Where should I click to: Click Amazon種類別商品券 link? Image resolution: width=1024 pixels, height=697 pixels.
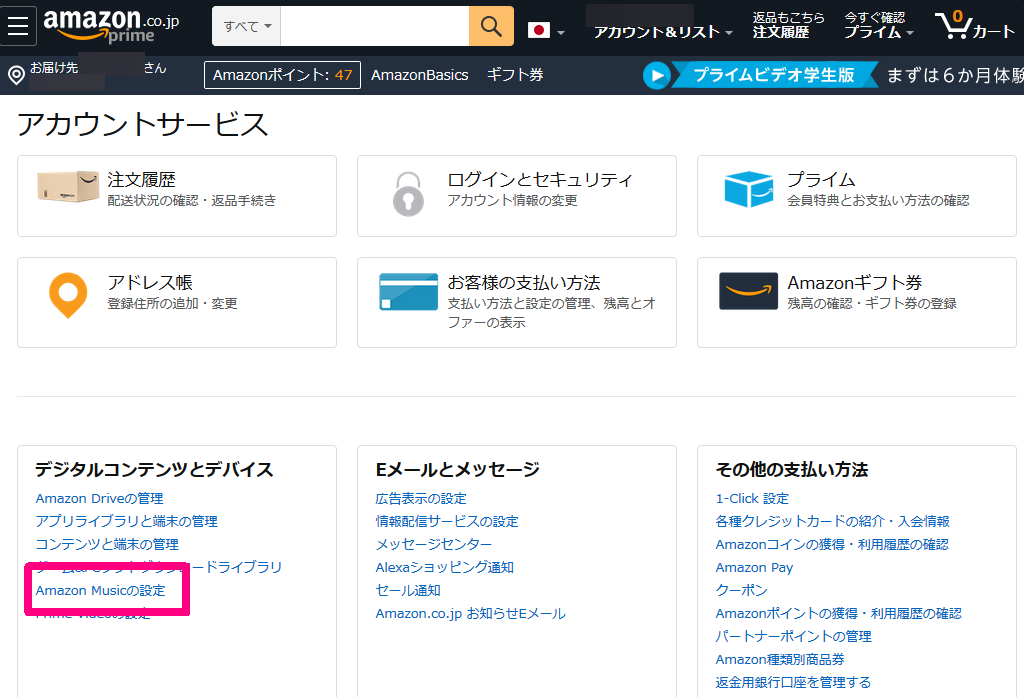pos(780,659)
